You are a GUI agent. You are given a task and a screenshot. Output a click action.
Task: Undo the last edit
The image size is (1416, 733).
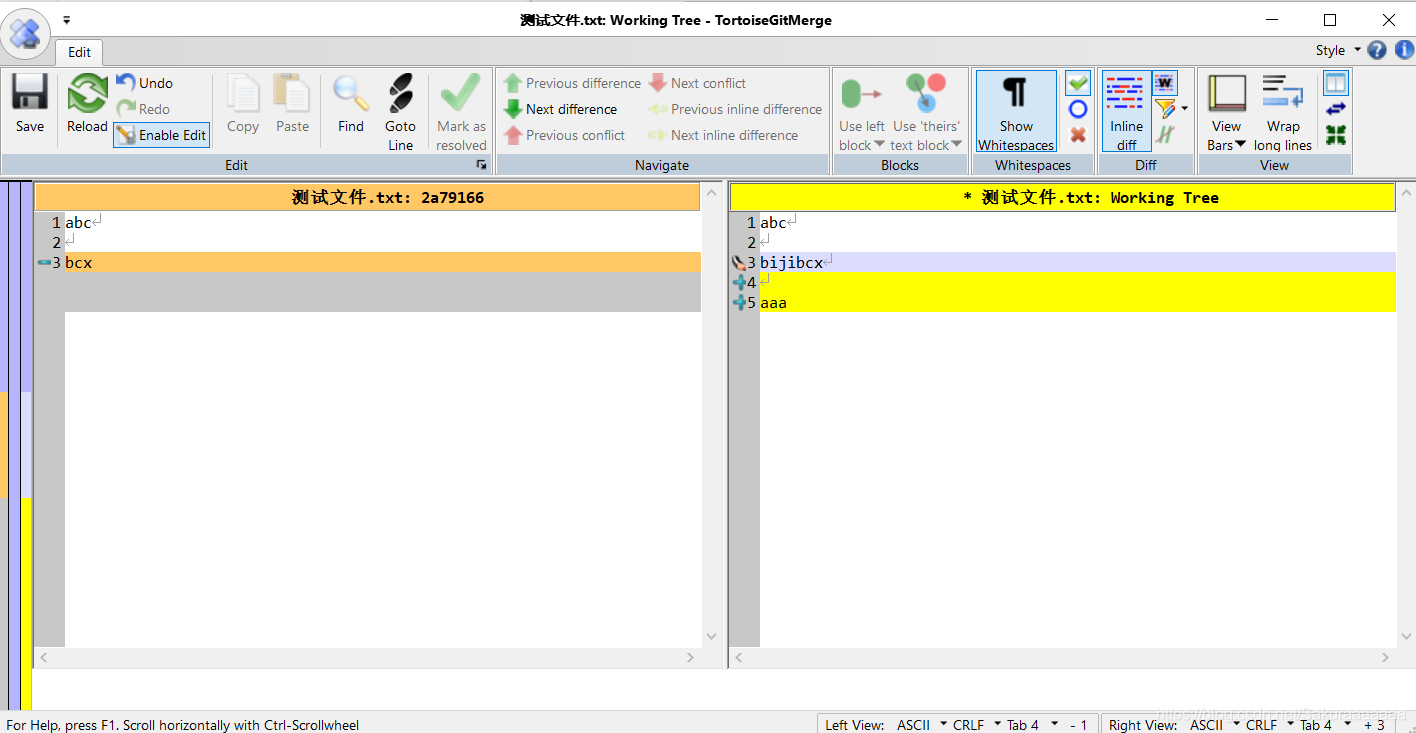[145, 83]
